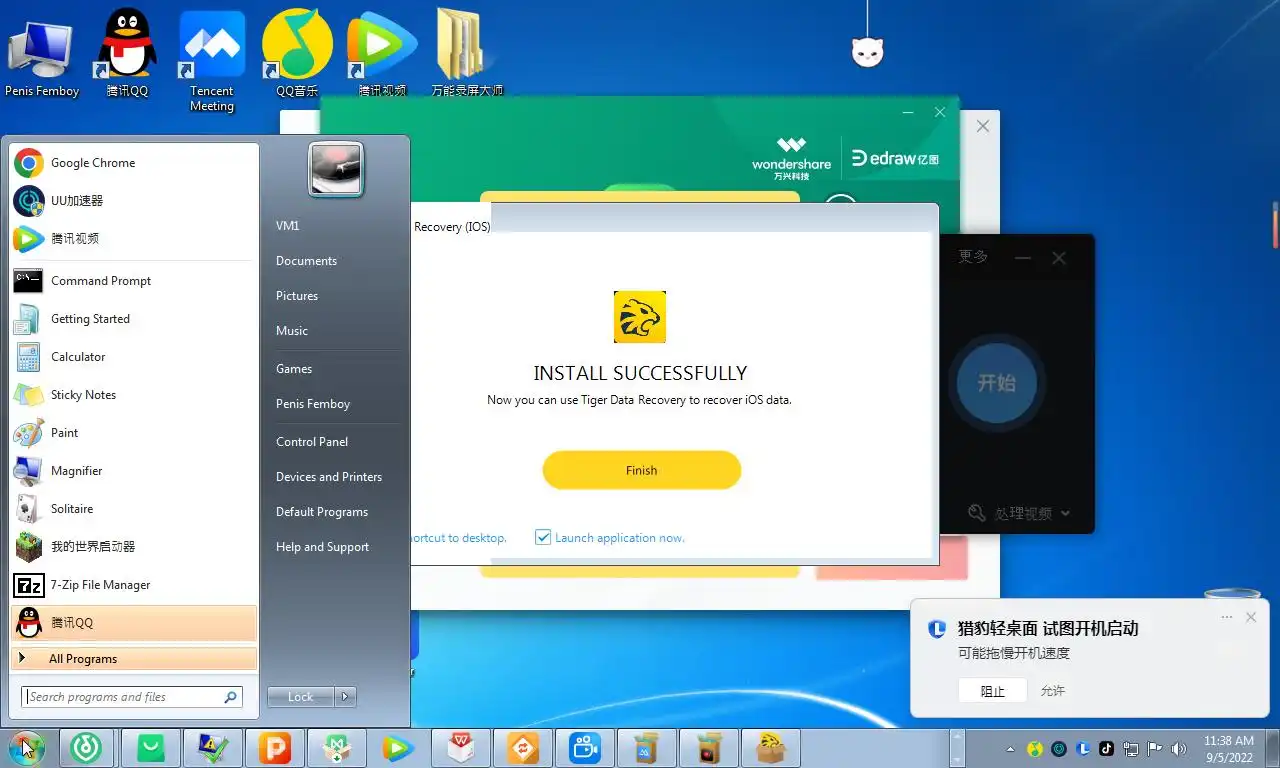Launch Sticky Notes from the Start menu
The width and height of the screenshot is (1280, 768).
133,395
